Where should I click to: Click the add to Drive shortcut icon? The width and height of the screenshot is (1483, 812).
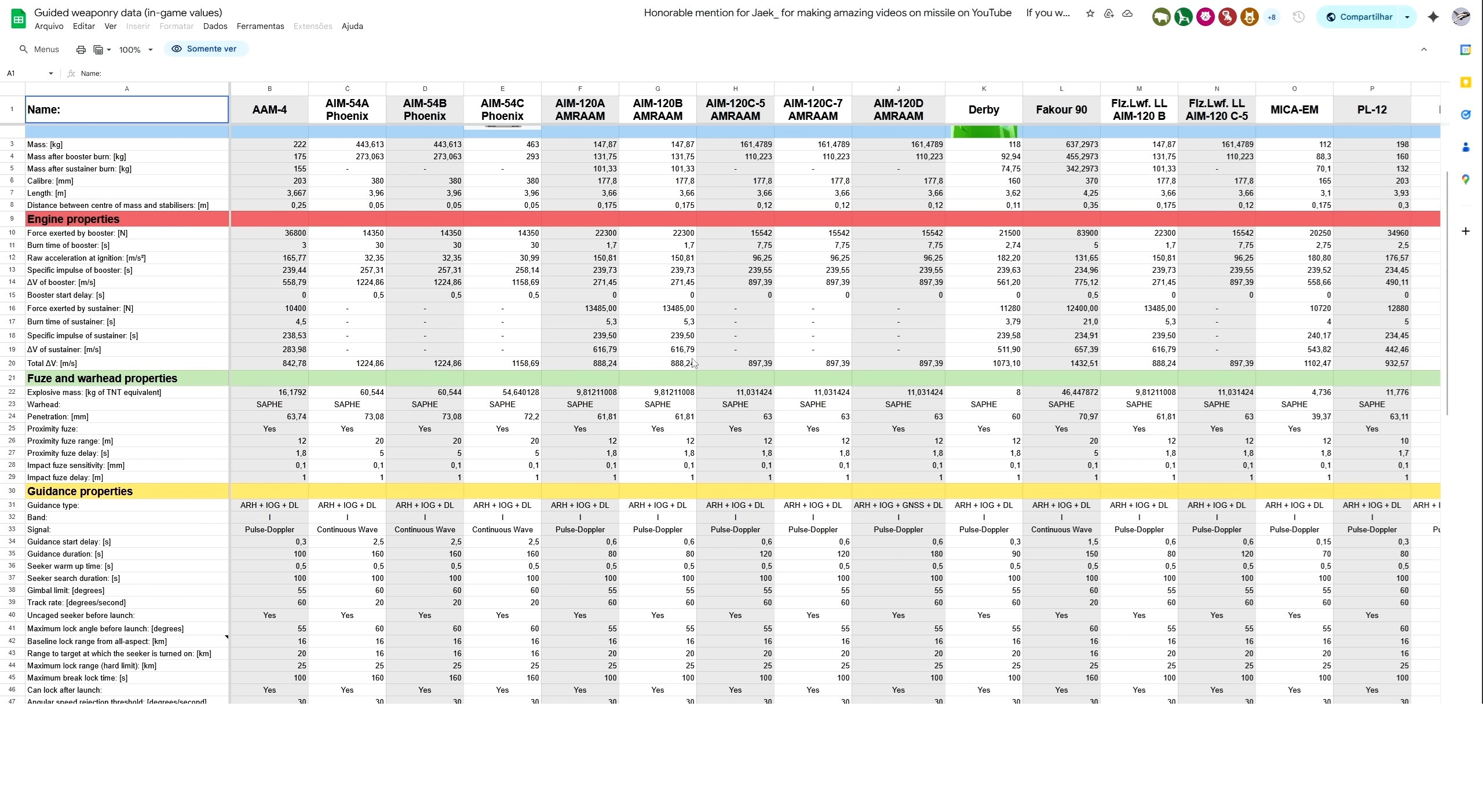1109,13
